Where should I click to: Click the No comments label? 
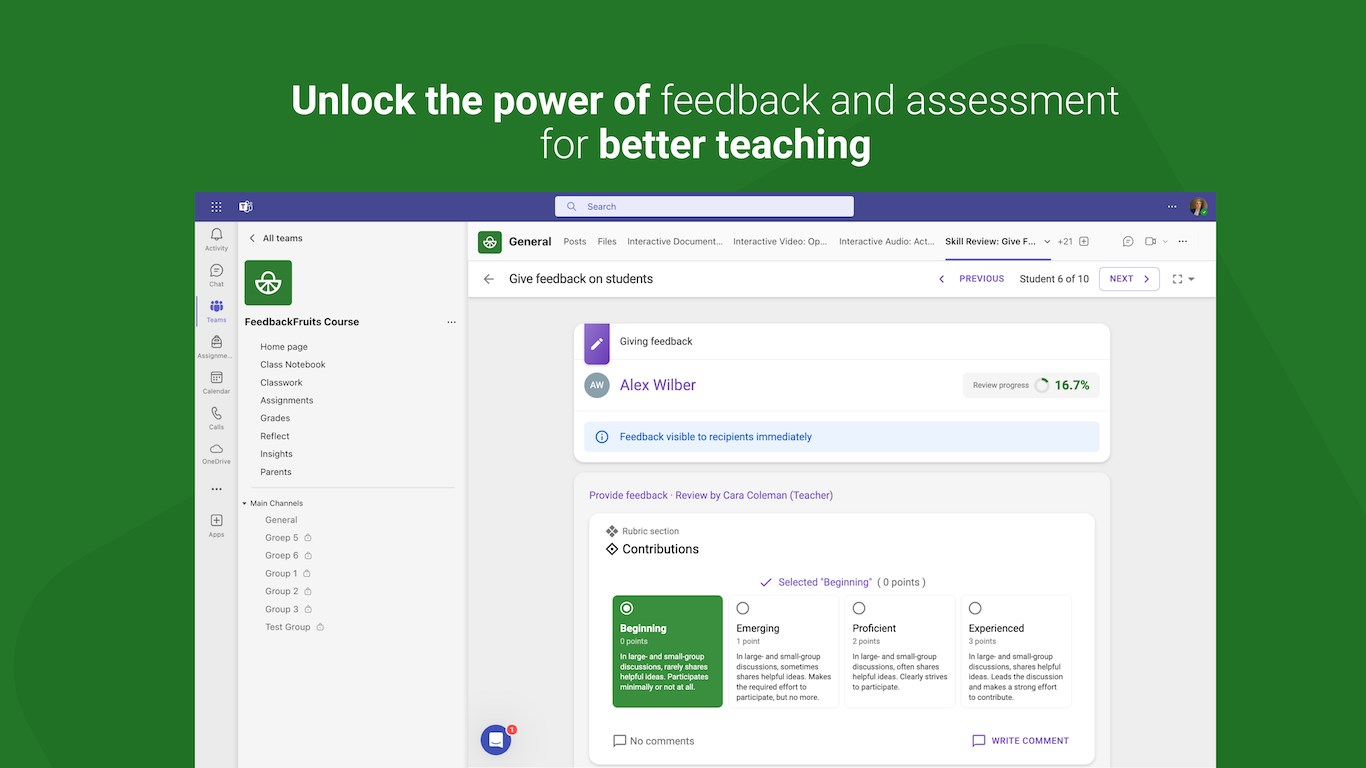coord(662,741)
